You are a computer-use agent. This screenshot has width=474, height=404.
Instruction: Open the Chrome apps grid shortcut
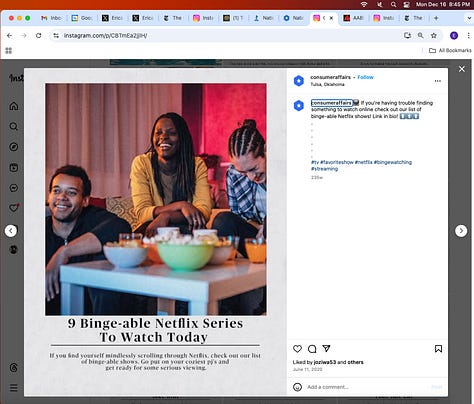[9, 50]
